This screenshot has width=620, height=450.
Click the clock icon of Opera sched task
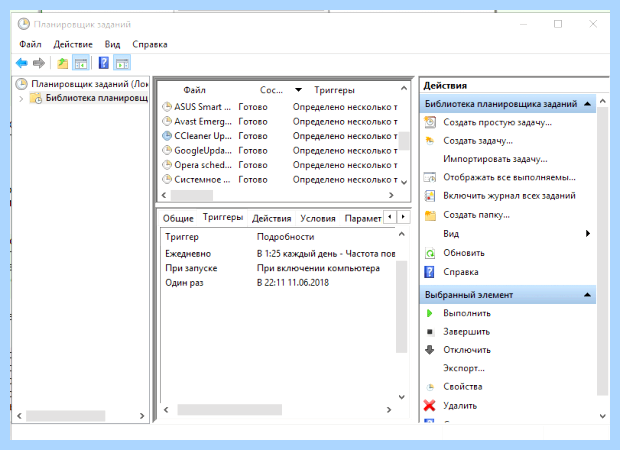pyautogui.click(x=167, y=165)
